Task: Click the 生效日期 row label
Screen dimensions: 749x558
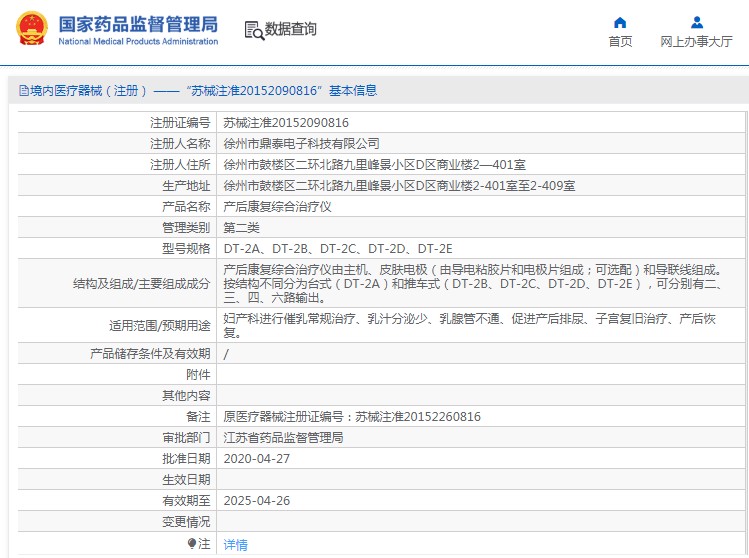Action: point(186,480)
